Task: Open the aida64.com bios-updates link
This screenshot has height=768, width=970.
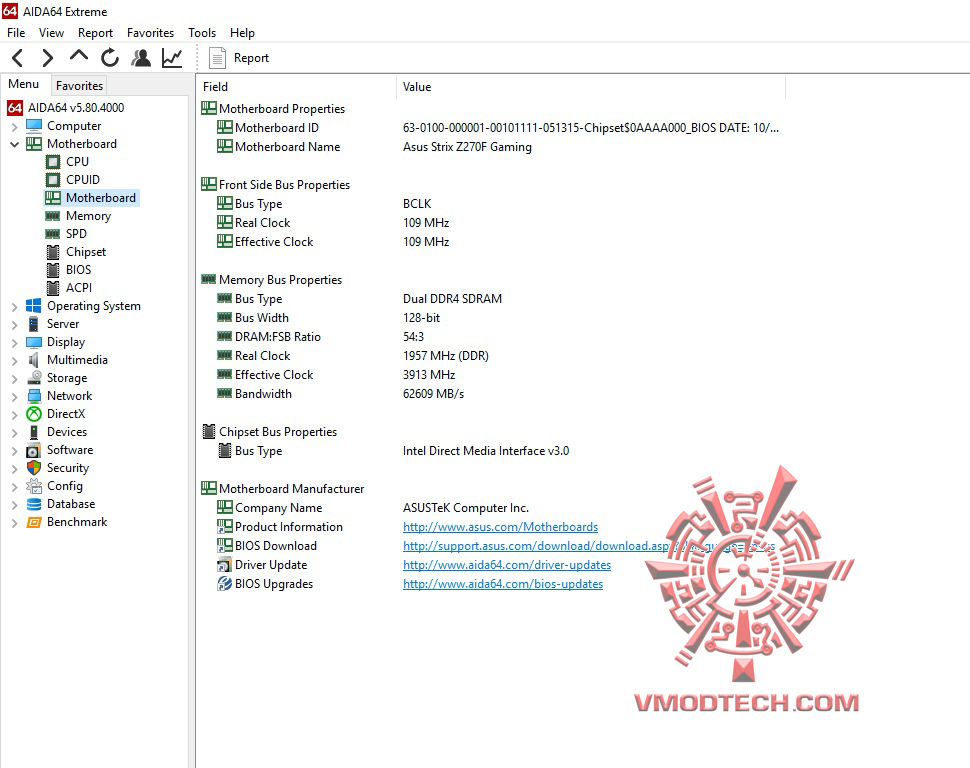Action: 503,584
